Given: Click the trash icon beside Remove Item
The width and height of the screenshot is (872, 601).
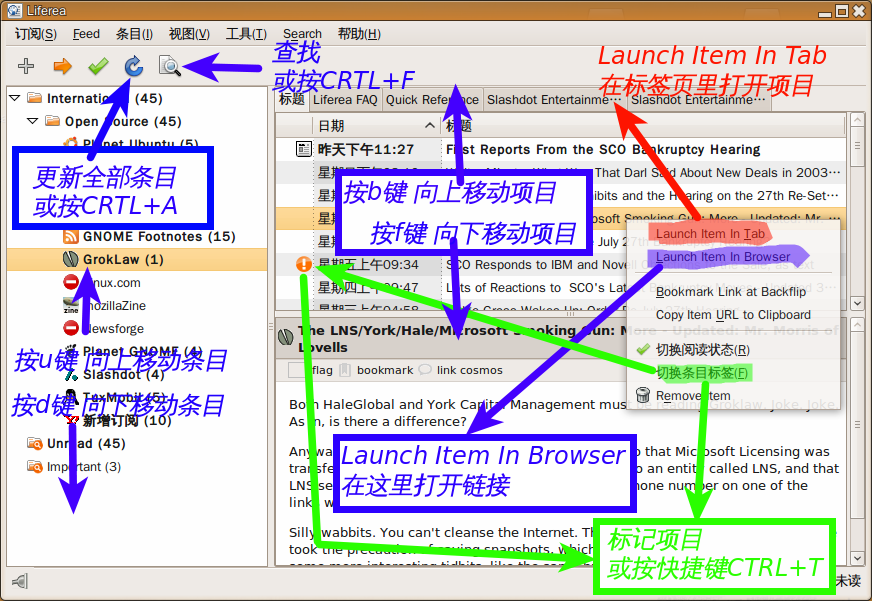Looking at the screenshot, I should coord(643,395).
